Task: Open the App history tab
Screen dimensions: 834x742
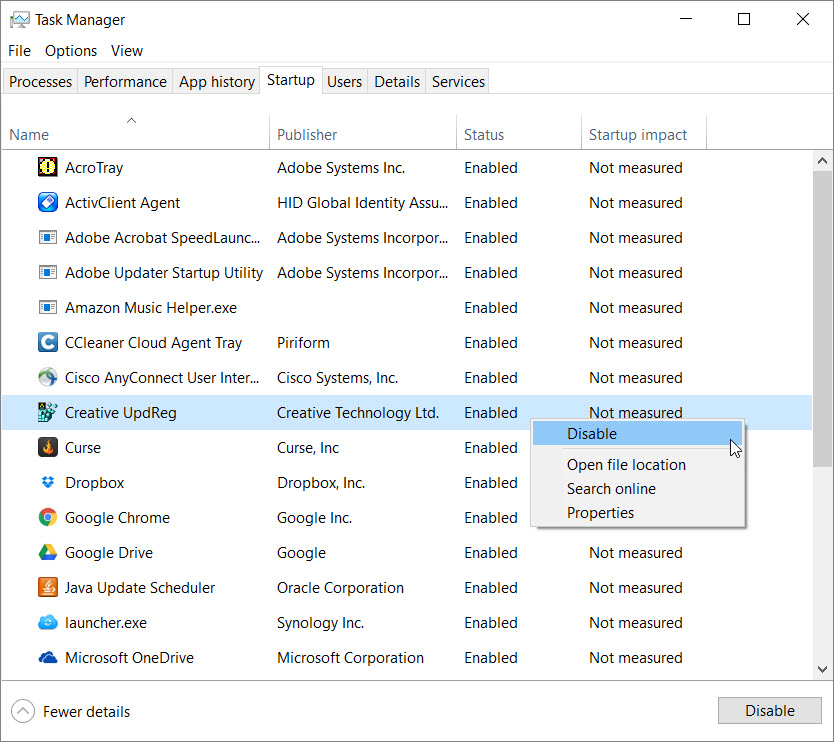Action: (x=216, y=81)
